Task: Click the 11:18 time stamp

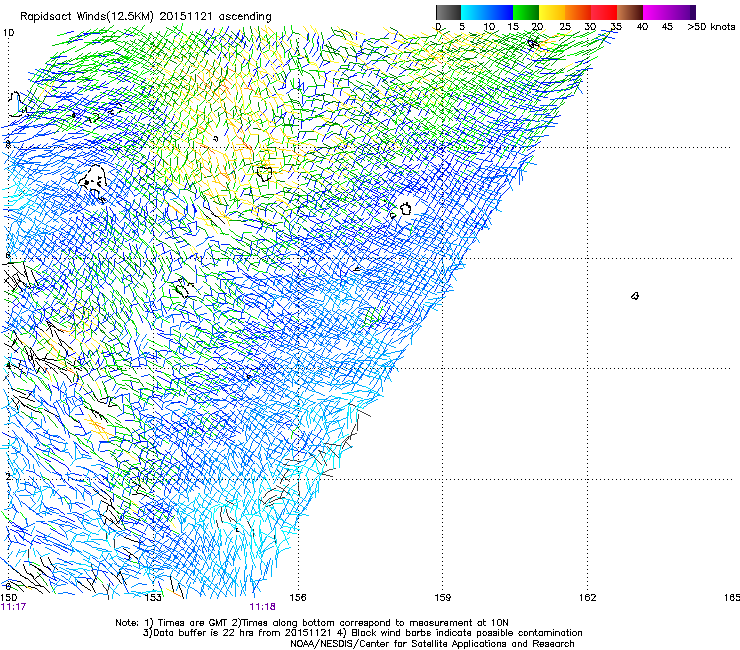Action: [262, 607]
